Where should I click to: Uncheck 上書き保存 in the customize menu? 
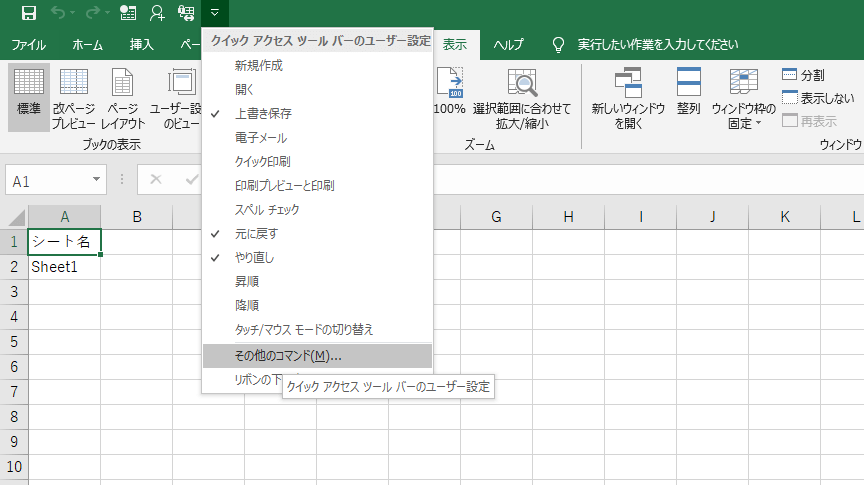[x=317, y=114]
